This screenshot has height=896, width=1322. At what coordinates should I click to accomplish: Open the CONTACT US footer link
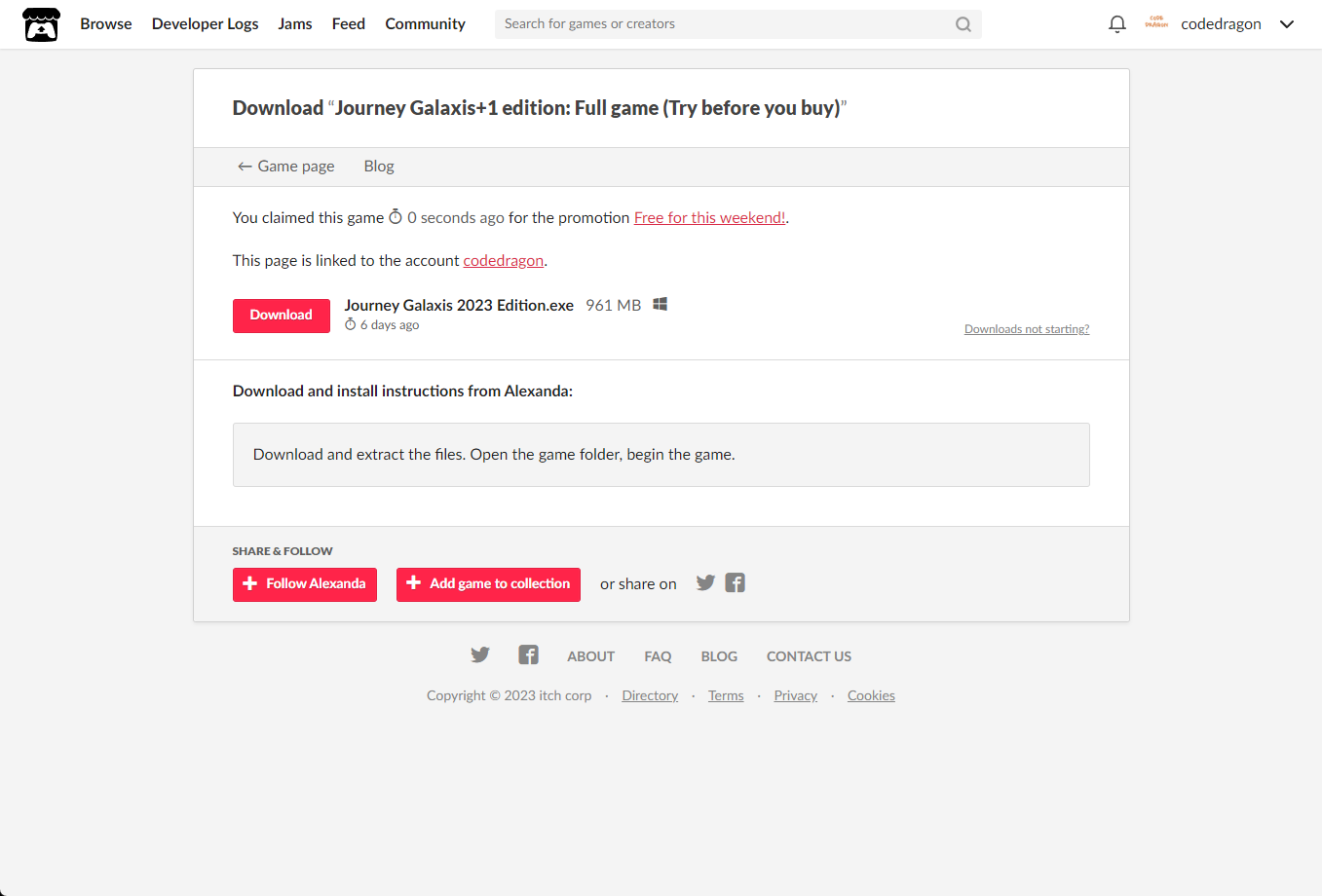click(809, 656)
